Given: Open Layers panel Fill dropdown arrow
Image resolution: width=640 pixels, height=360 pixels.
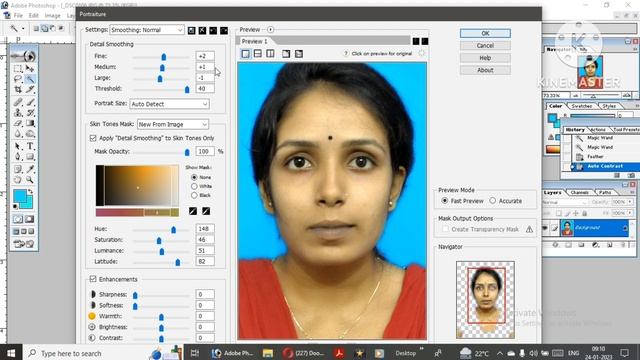Looking at the screenshot, I should pyautogui.click(x=630, y=213).
